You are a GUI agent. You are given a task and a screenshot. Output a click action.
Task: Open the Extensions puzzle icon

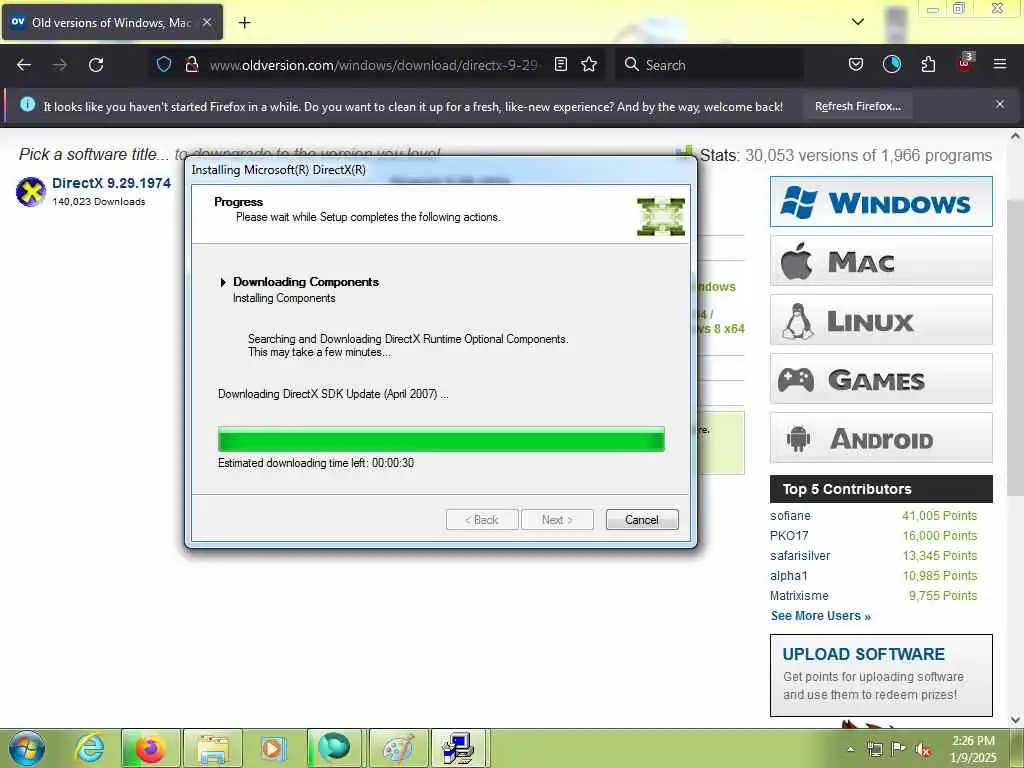click(x=928, y=64)
